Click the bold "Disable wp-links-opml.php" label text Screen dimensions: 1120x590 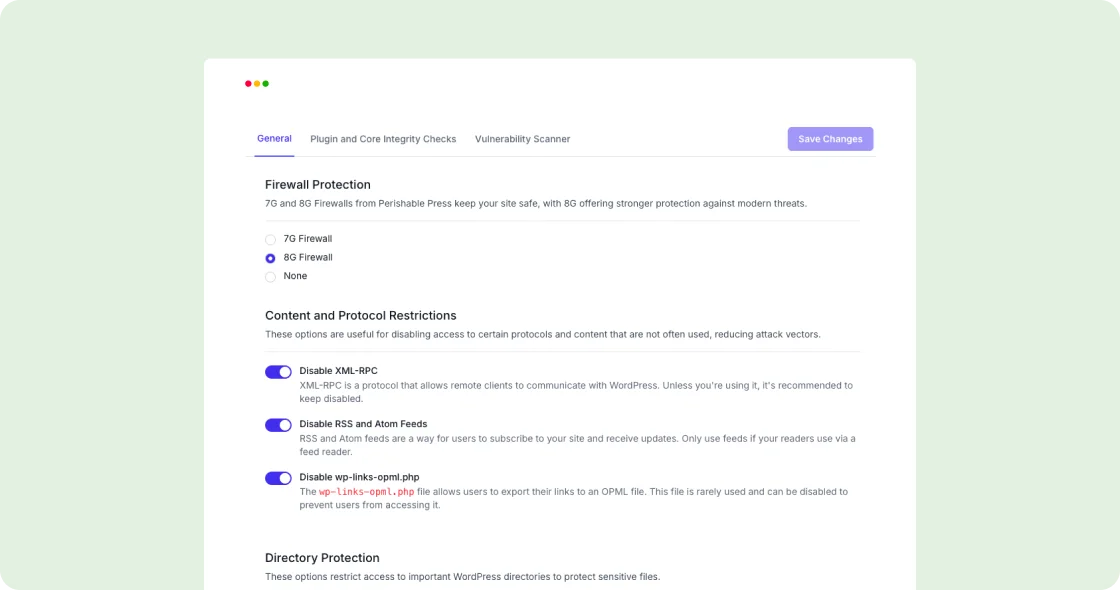pyautogui.click(x=359, y=477)
